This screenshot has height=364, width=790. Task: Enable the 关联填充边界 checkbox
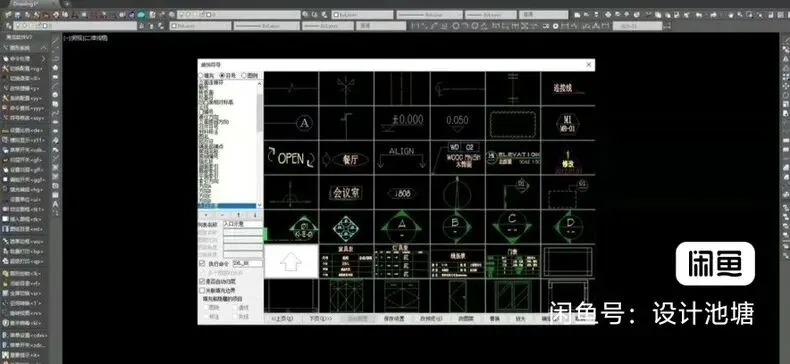[203, 290]
